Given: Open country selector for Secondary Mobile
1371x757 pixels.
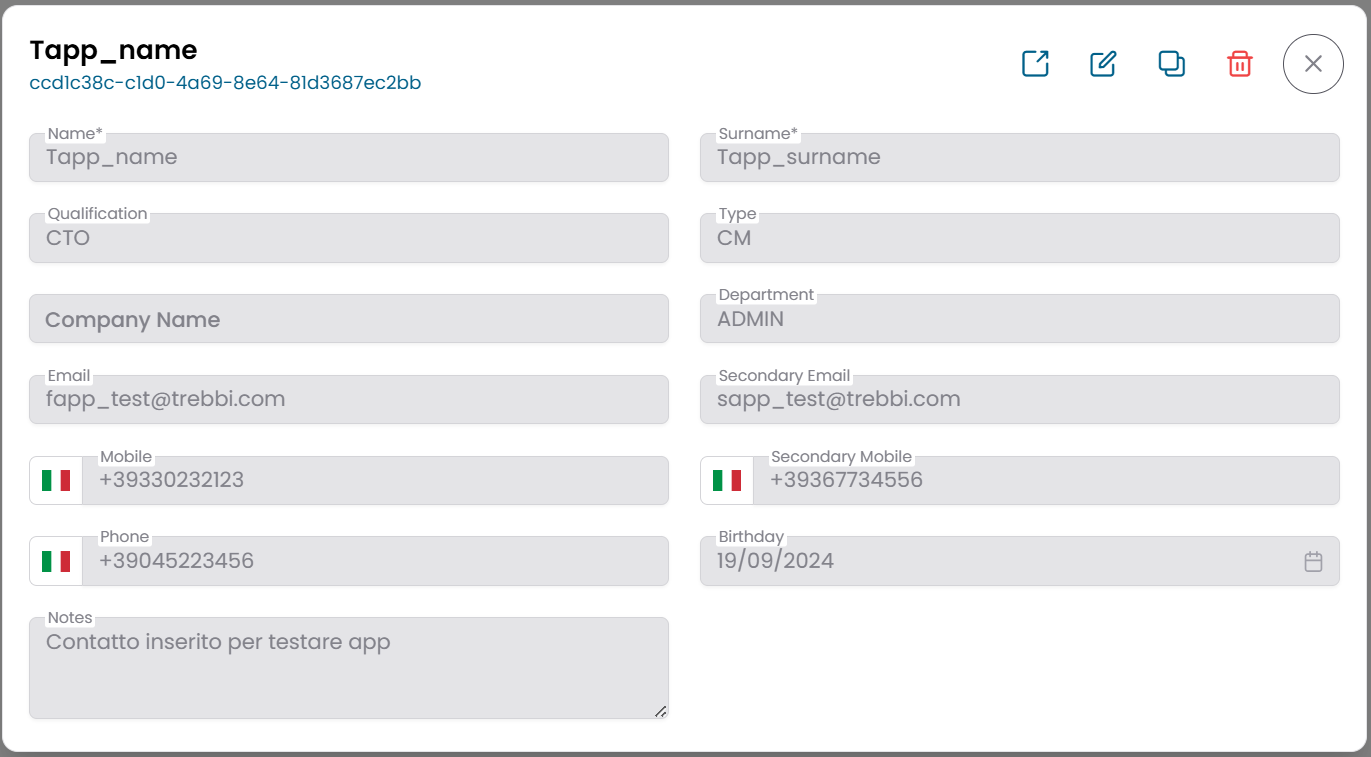Looking at the screenshot, I should point(729,480).
